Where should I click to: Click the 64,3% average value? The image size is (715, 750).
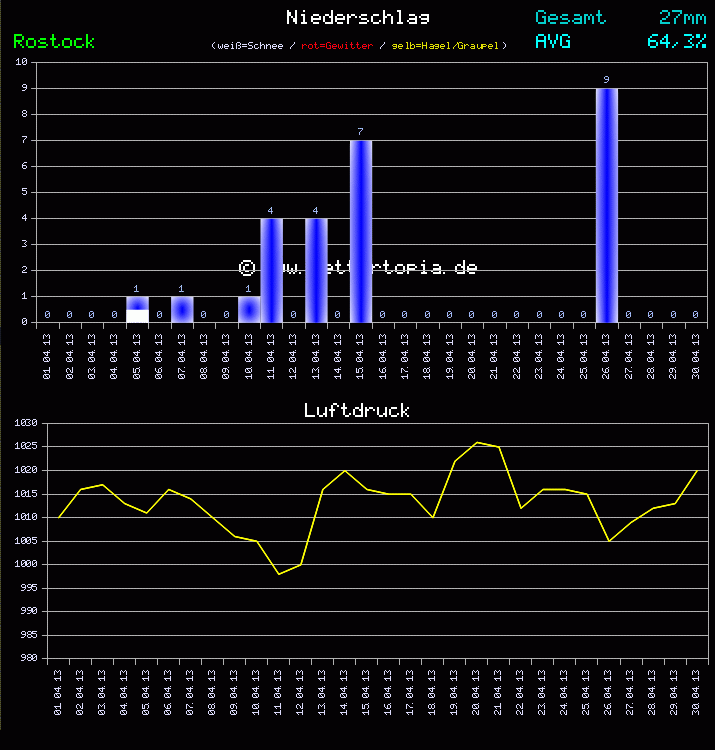677,41
